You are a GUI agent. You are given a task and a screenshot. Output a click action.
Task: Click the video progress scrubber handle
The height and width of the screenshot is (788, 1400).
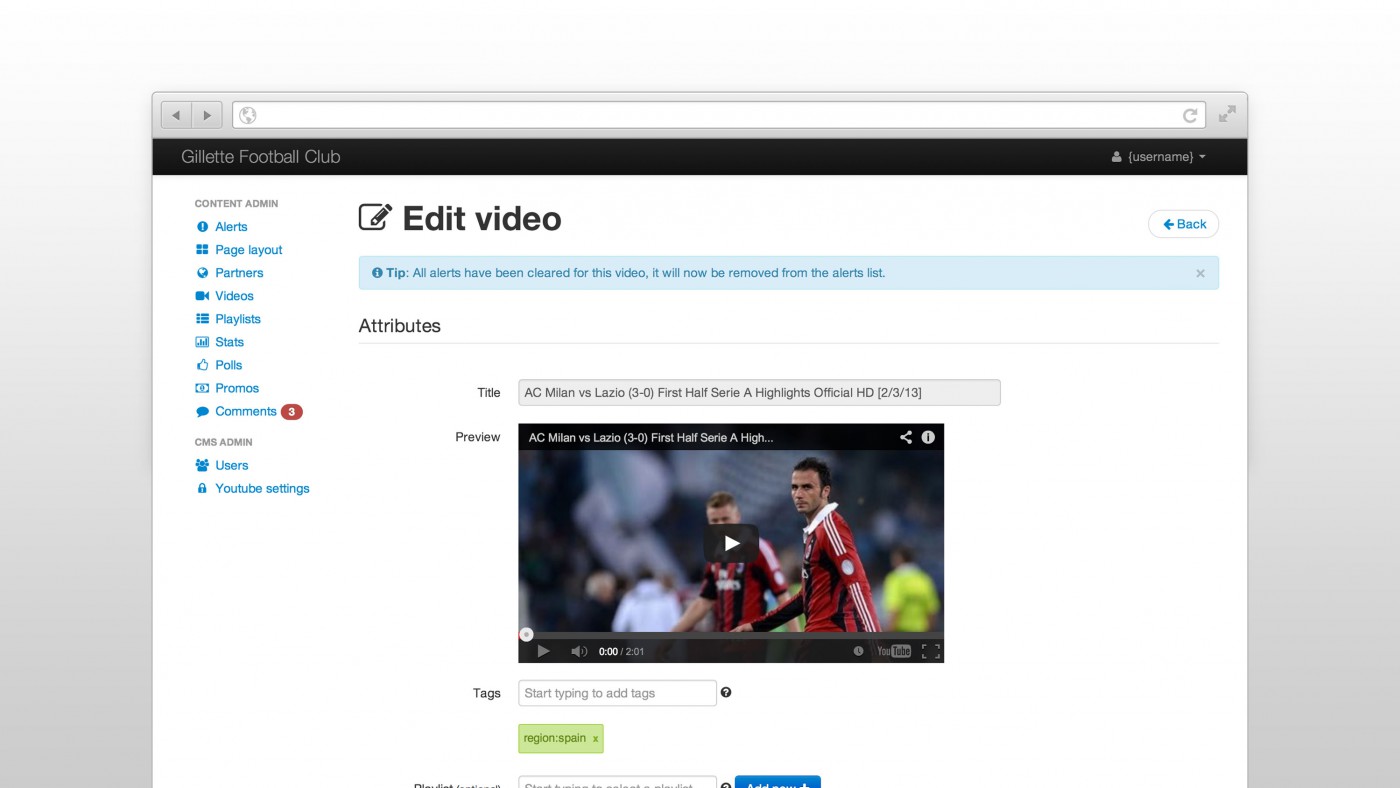pyautogui.click(x=526, y=634)
